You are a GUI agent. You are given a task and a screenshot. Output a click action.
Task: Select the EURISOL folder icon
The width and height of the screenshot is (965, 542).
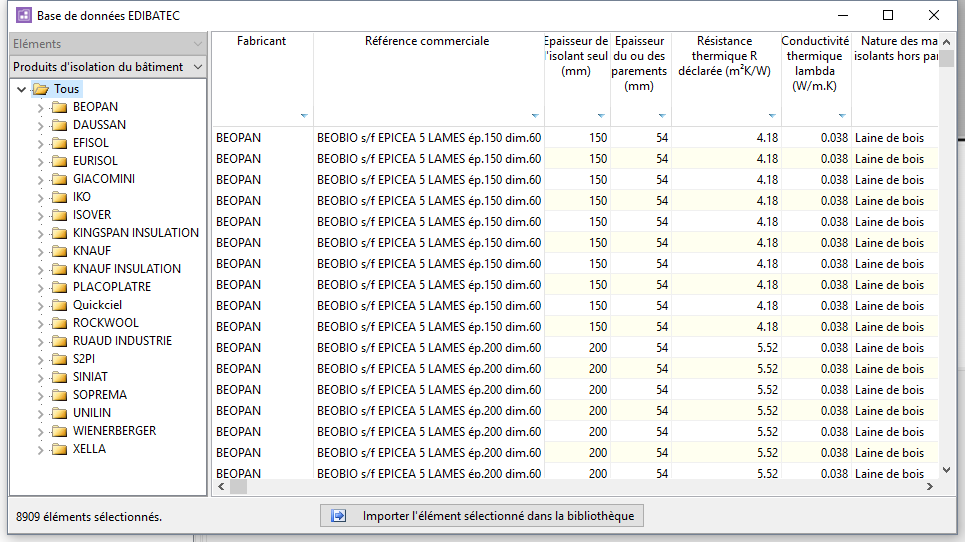[x=60, y=161]
